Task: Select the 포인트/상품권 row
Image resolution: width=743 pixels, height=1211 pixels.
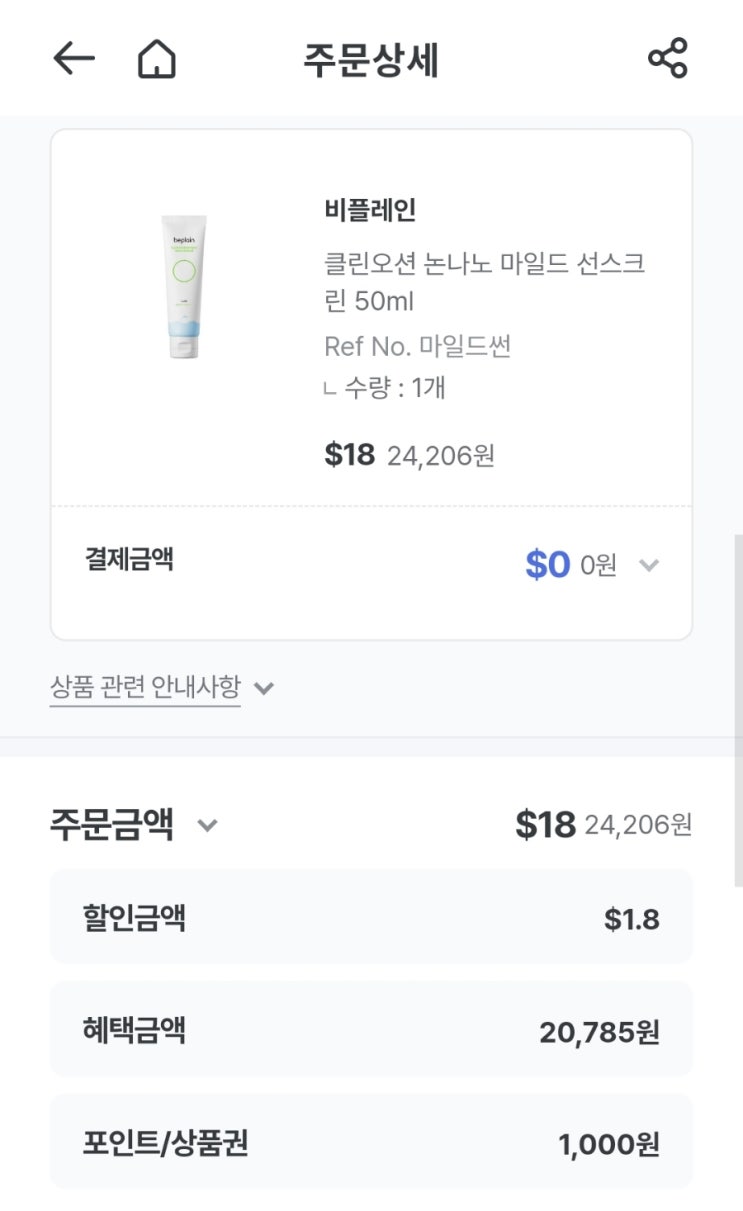Action: coord(371,1142)
